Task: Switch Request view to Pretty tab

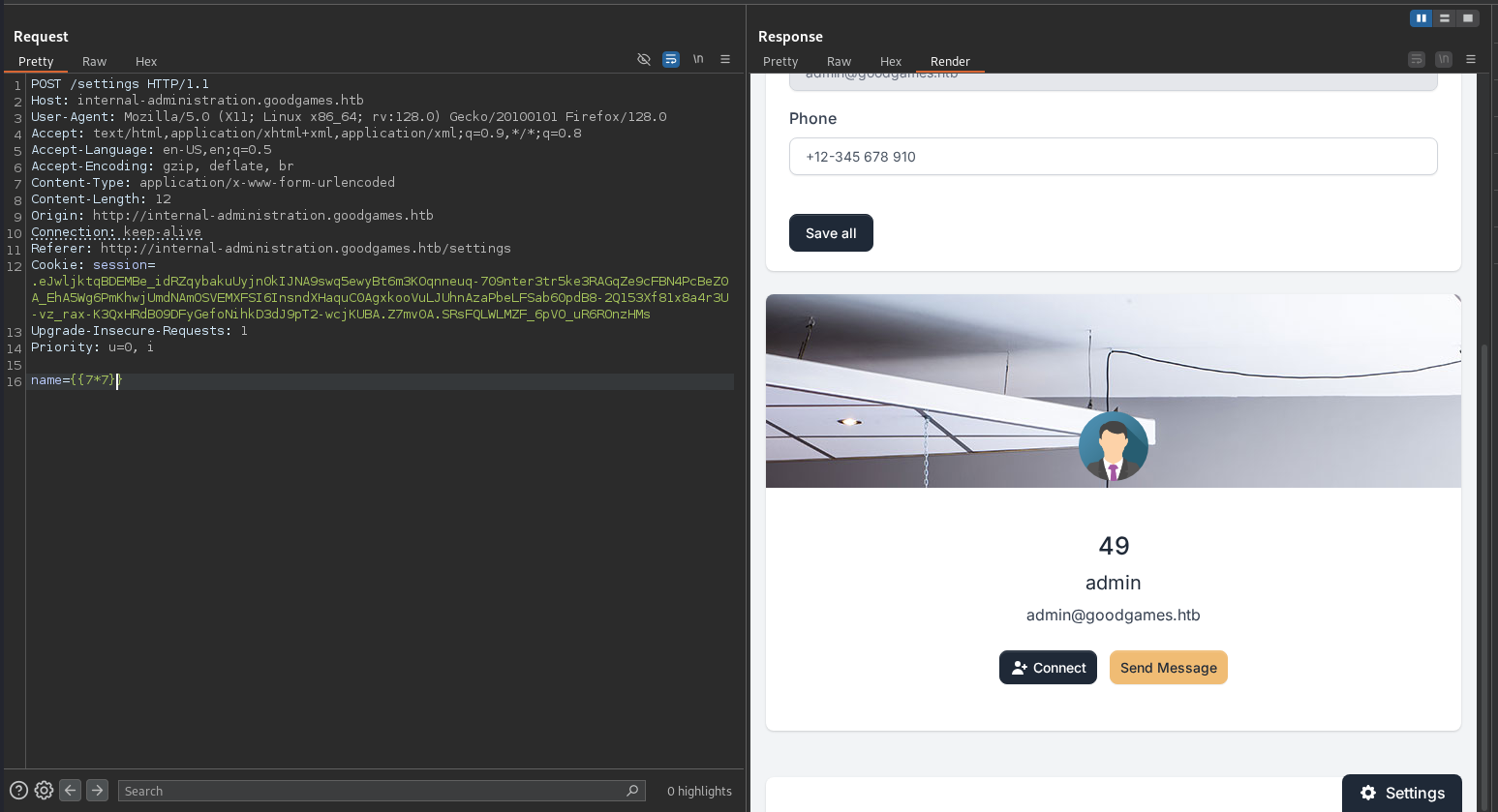Action: pyautogui.click(x=36, y=61)
